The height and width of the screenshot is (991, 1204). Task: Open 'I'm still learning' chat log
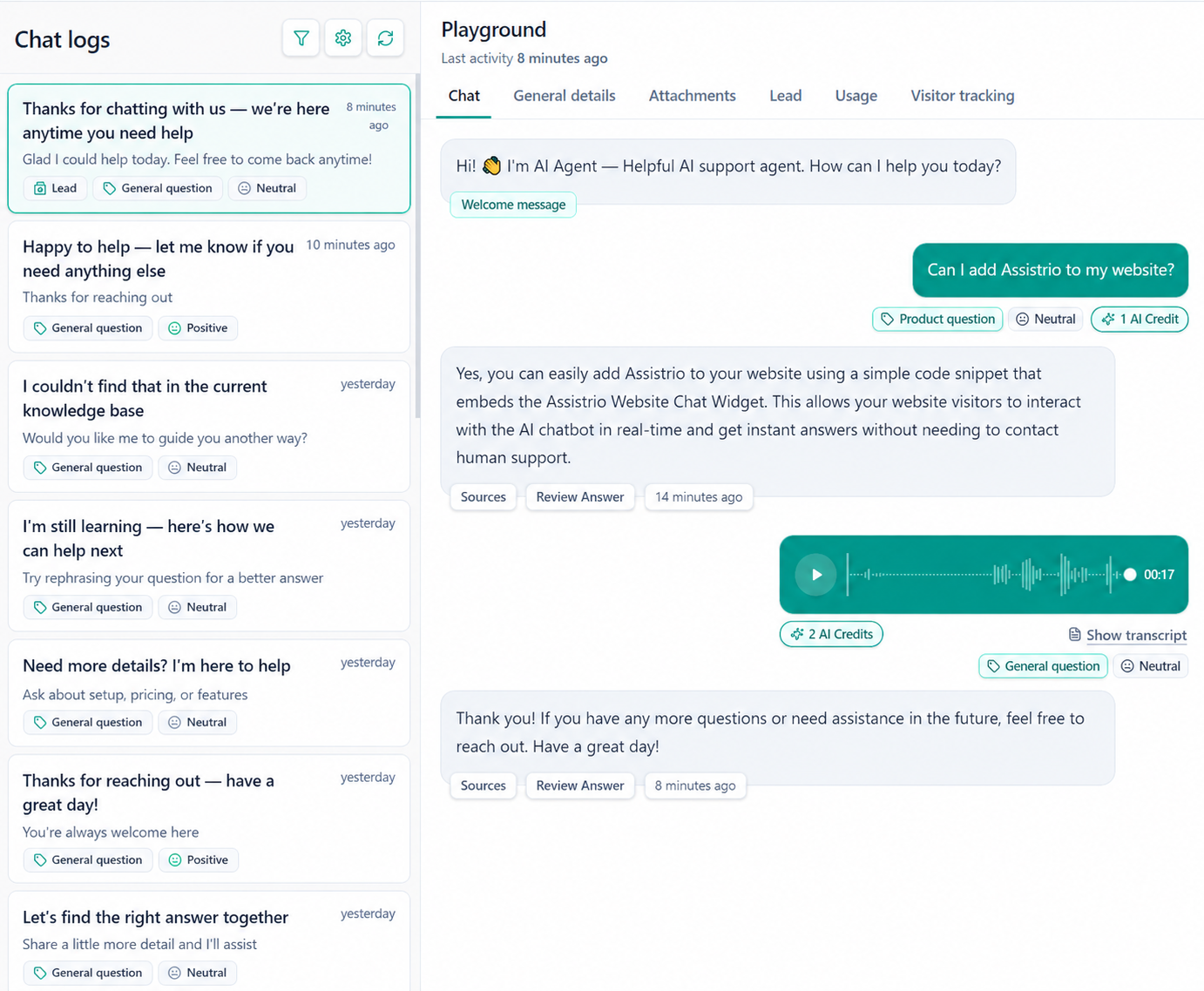coord(209,565)
